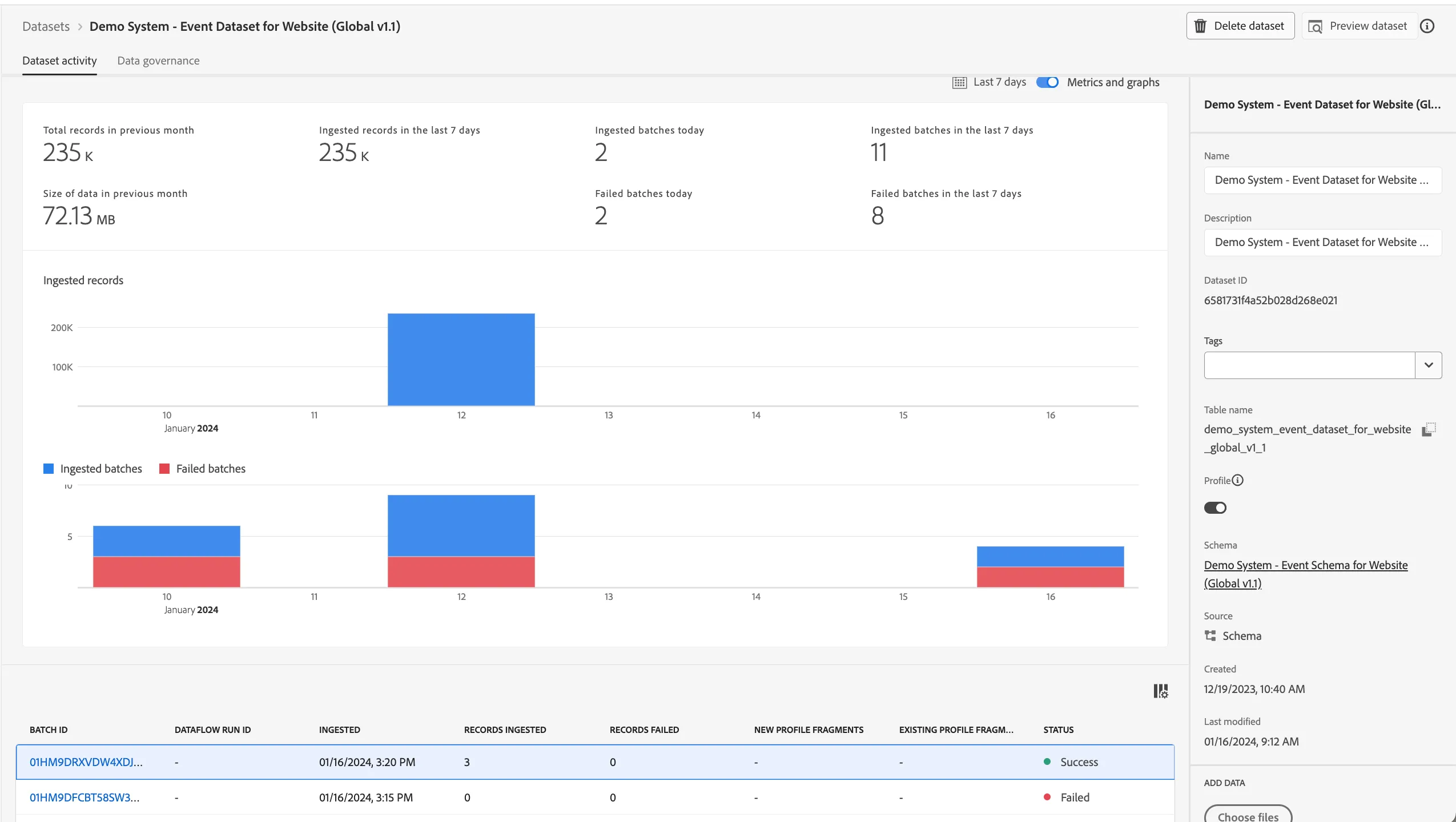This screenshot has height=822, width=1456.
Task: Open Demo System Event Schema link
Action: 1306,574
